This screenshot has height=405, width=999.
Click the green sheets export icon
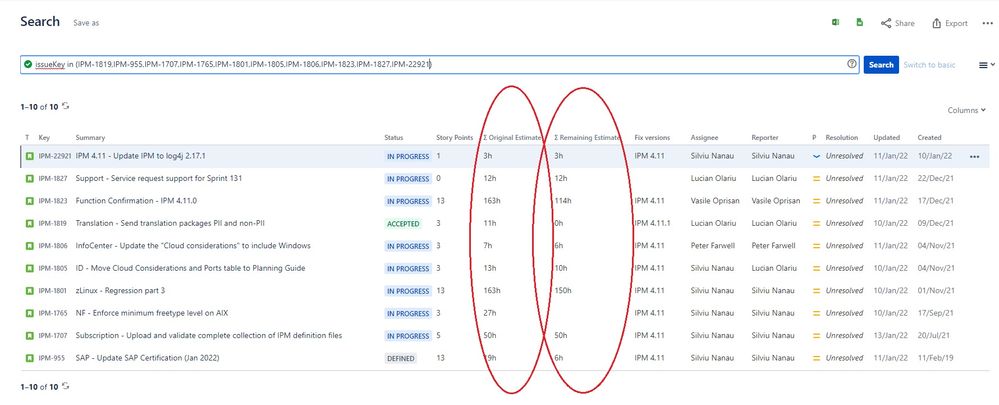coord(859,22)
